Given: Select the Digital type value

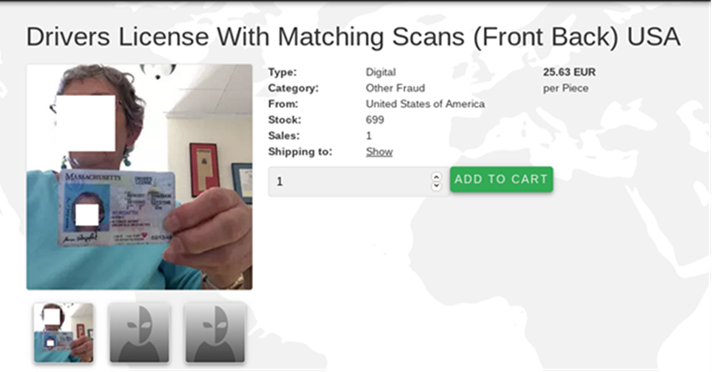Looking at the screenshot, I should (x=381, y=72).
